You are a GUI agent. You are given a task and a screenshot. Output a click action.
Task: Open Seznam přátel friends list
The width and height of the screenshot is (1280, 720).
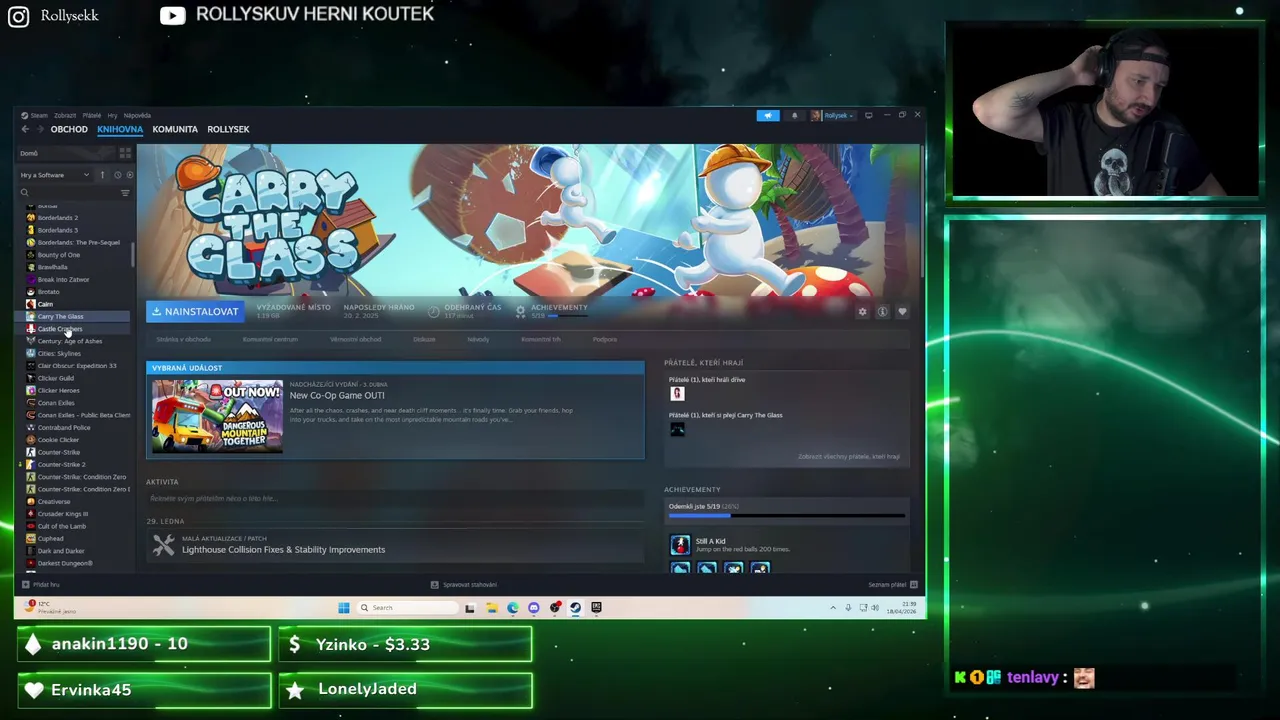click(892, 584)
